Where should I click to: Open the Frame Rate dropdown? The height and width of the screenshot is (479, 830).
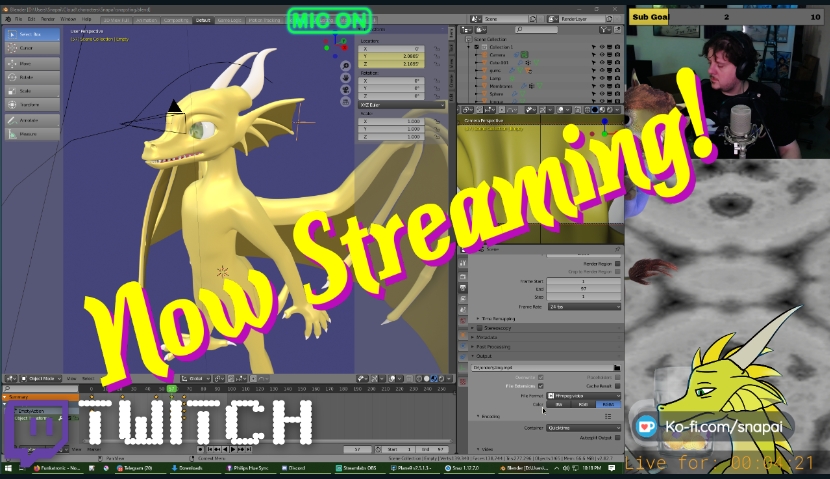coord(584,307)
